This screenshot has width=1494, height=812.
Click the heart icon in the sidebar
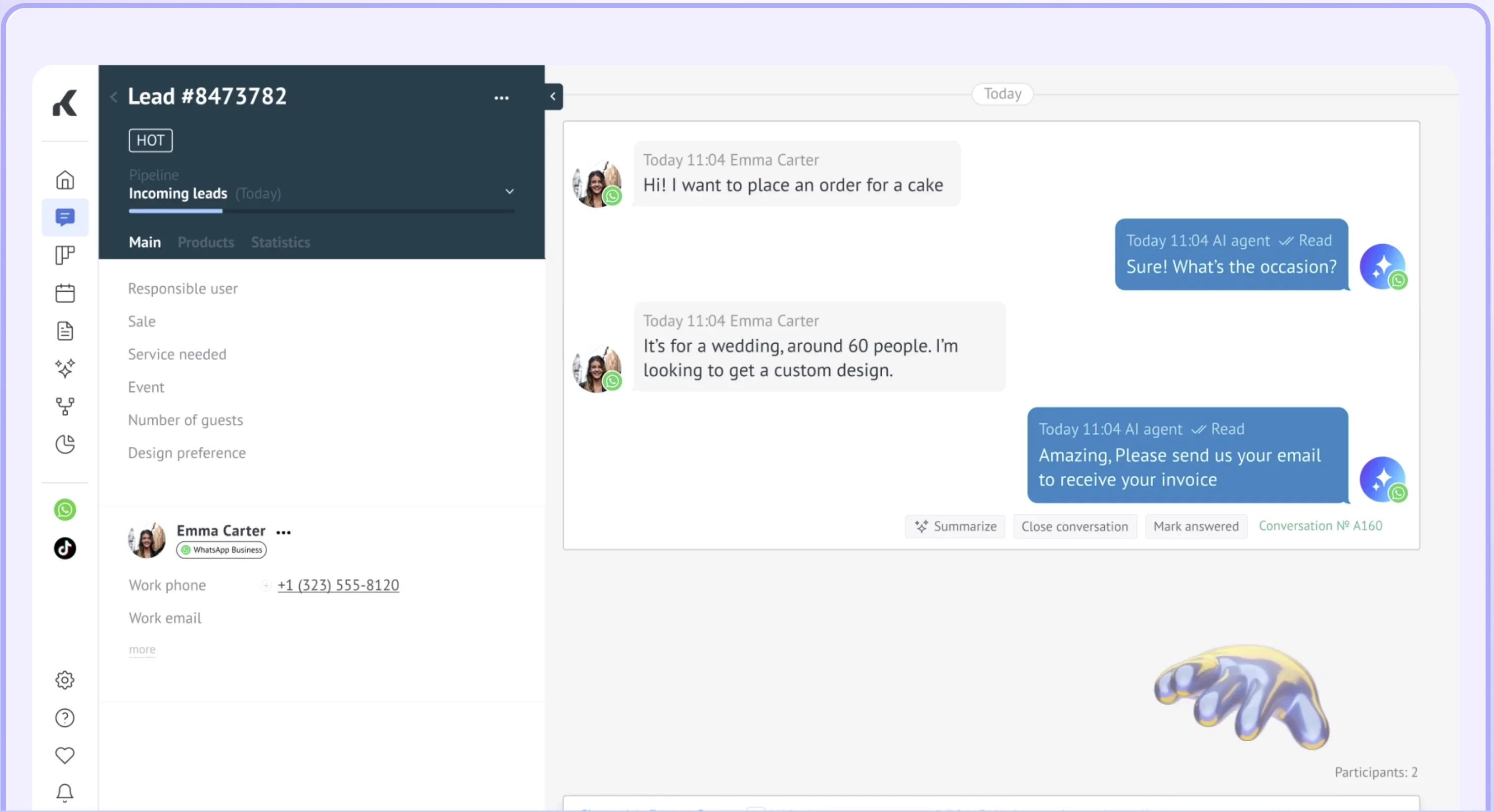click(x=65, y=755)
